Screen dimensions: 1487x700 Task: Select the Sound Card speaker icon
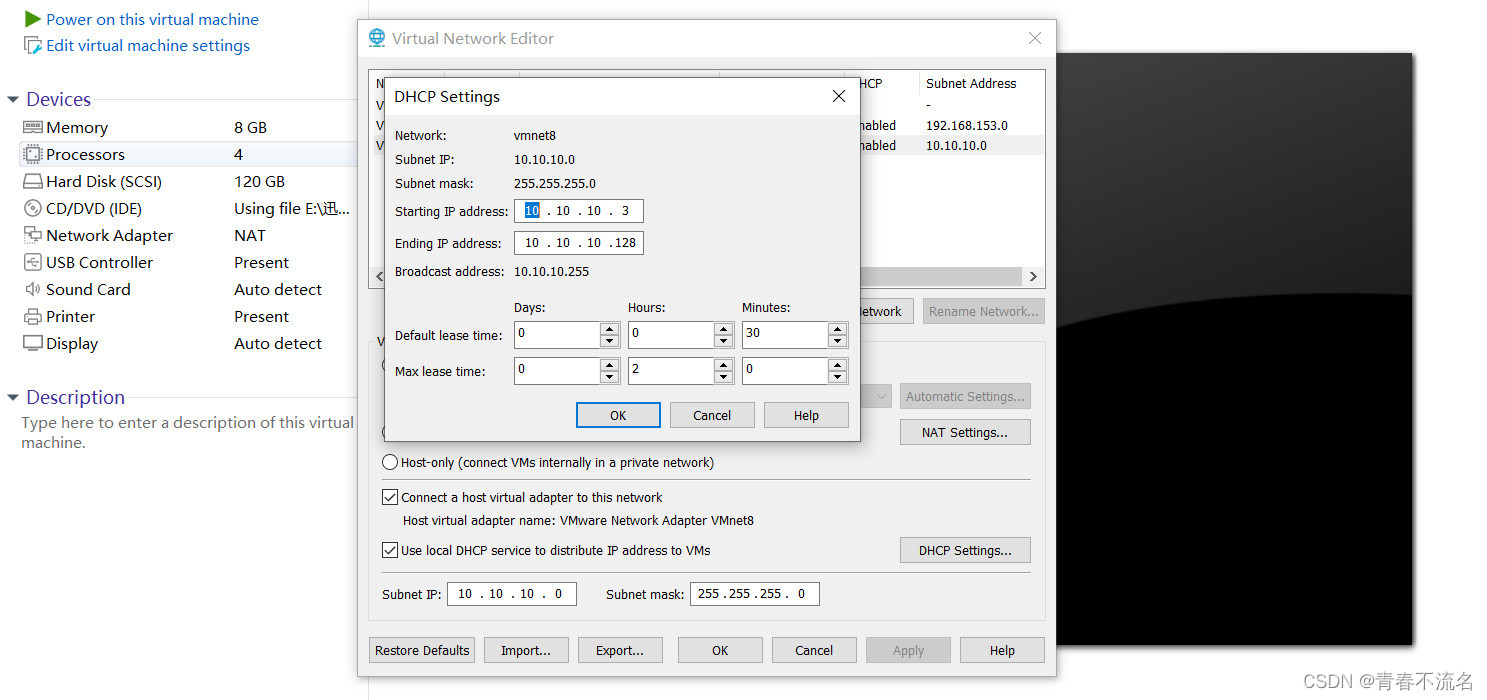33,289
